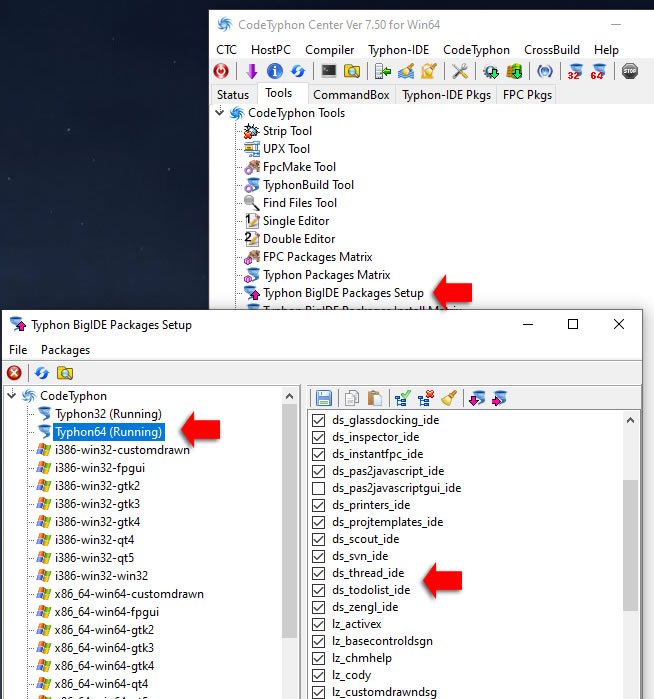The image size is (654, 699).
Task: Select Strip Tool in tools tree
Action: click(288, 131)
